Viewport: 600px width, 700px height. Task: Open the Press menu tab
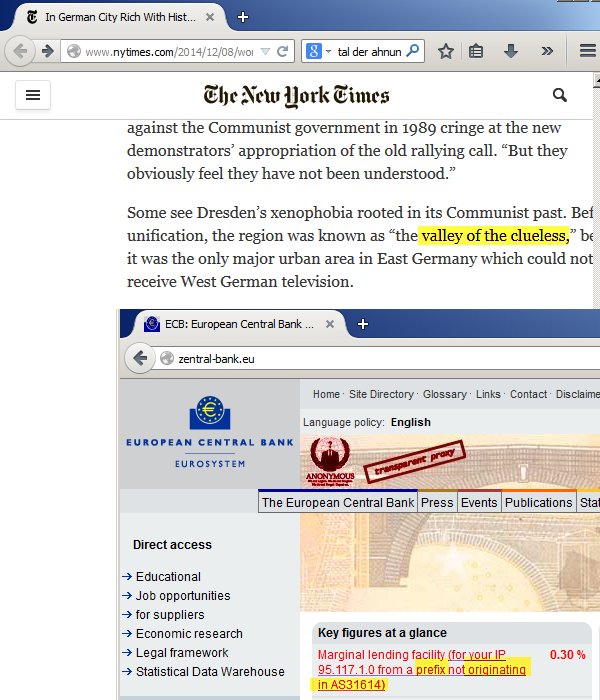tap(437, 503)
